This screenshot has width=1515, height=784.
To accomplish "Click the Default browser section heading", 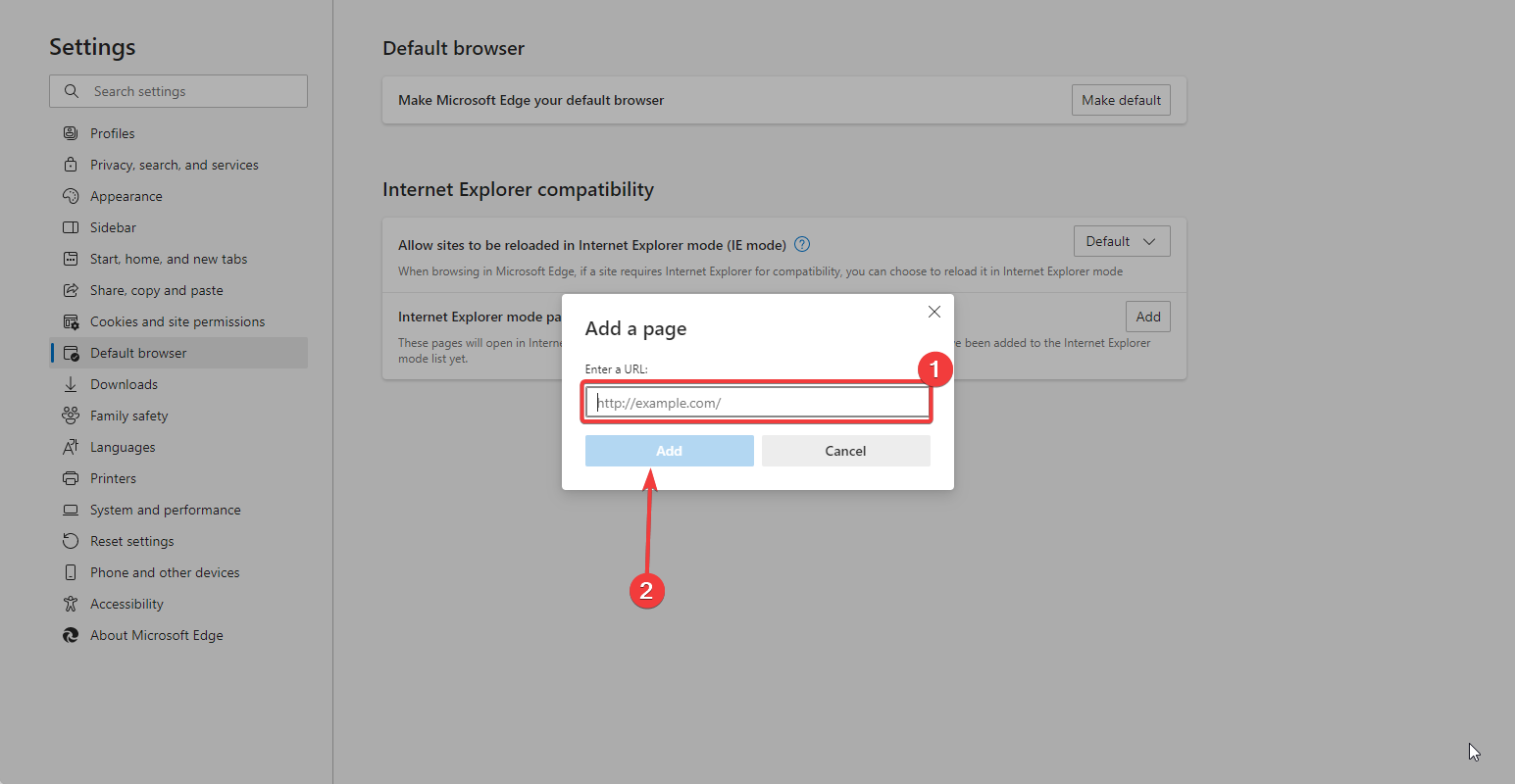I will point(453,48).
